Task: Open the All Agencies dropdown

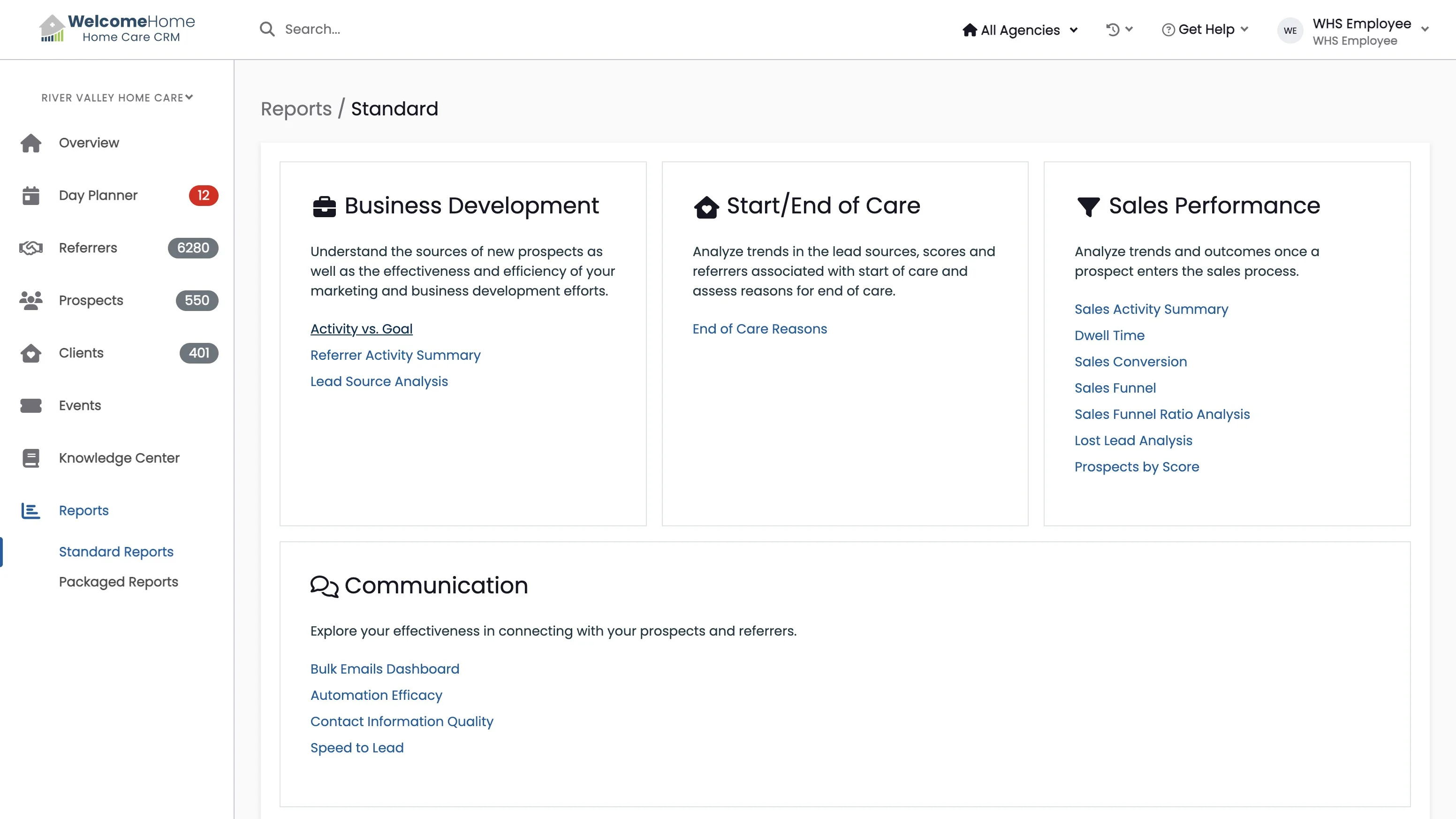Action: coord(1020,30)
